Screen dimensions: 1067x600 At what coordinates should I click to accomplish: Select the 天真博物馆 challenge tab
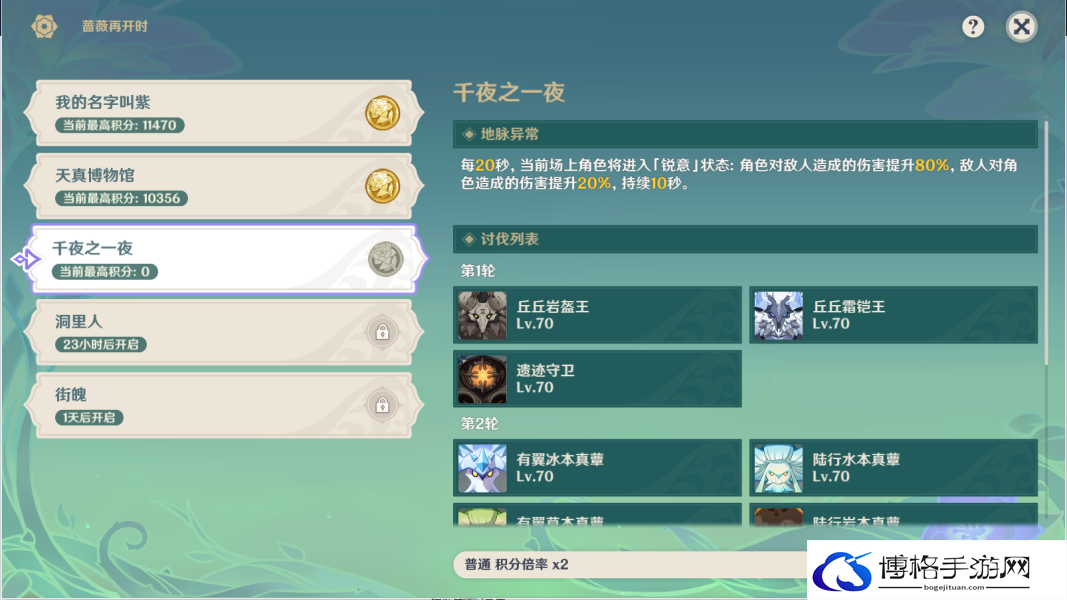click(x=224, y=186)
